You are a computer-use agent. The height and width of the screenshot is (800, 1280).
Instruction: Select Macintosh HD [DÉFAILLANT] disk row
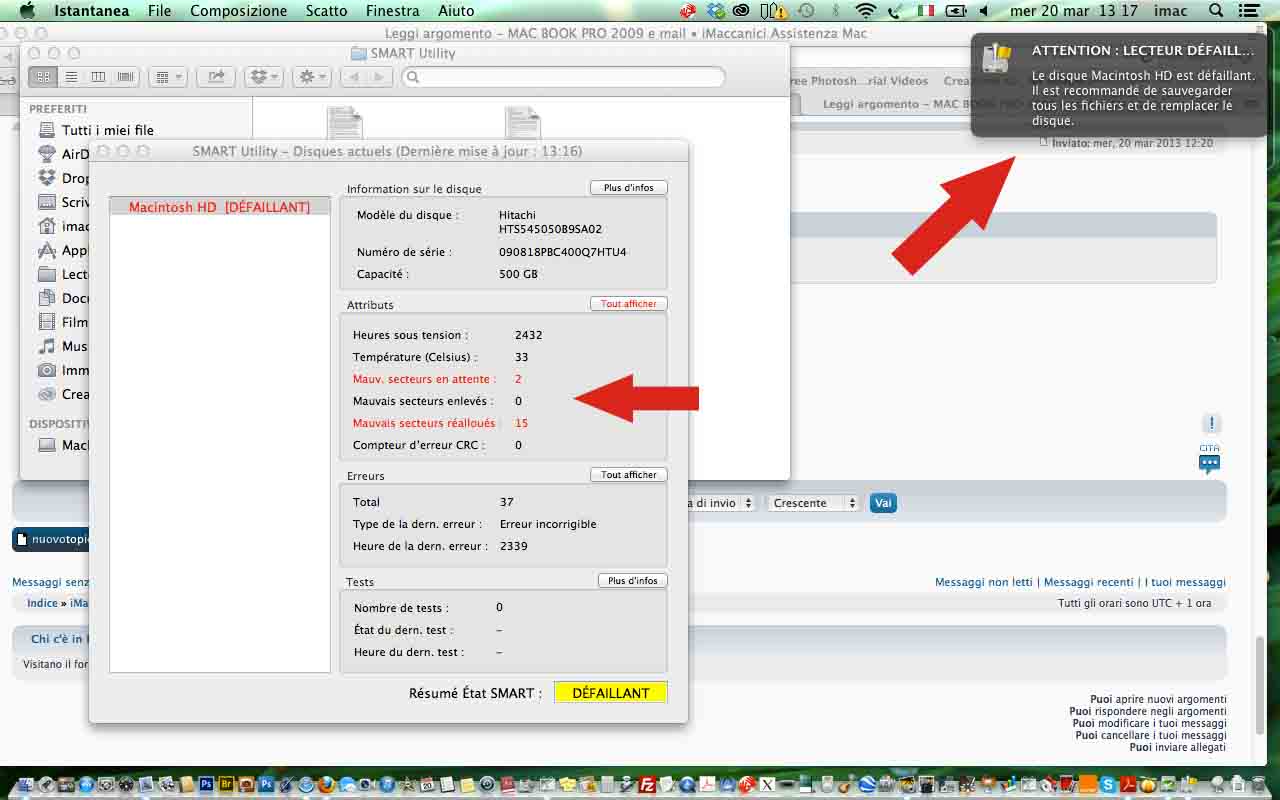coord(219,207)
